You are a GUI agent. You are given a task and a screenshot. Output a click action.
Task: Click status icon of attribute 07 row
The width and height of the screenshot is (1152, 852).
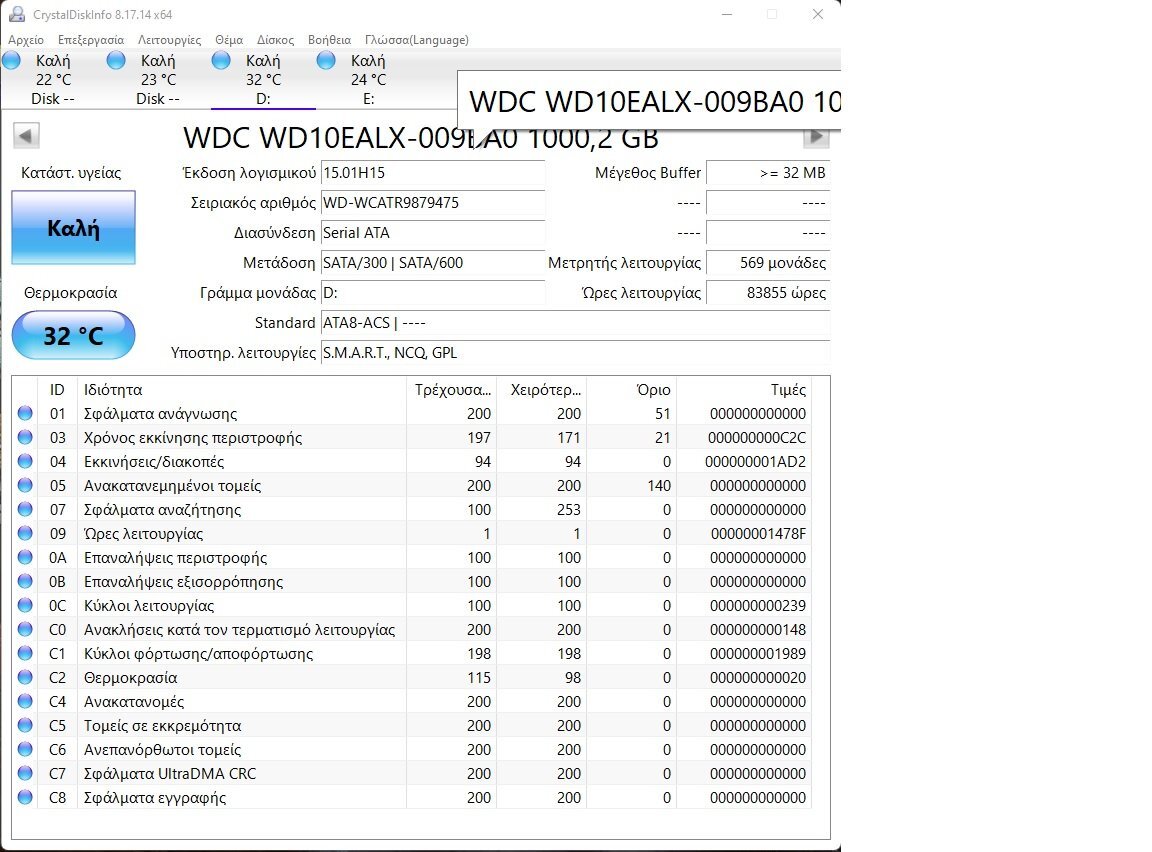tap(25, 510)
